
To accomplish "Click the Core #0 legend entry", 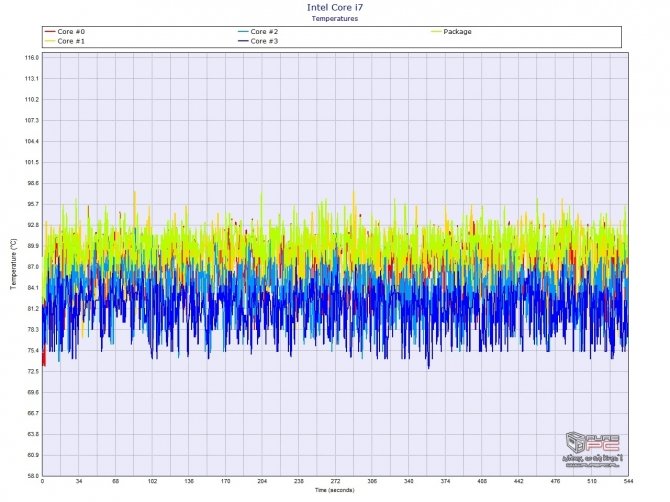I will pos(65,32).
